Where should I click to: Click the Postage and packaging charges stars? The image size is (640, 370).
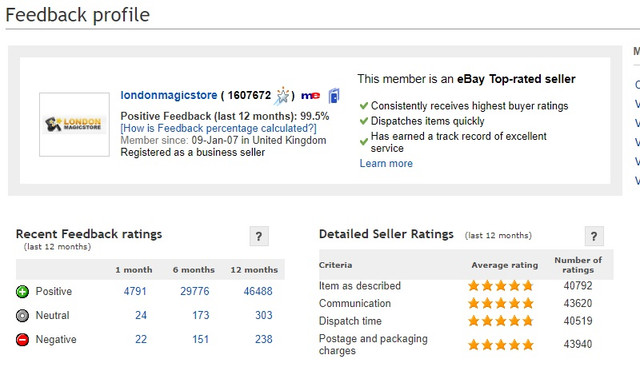[501, 345]
